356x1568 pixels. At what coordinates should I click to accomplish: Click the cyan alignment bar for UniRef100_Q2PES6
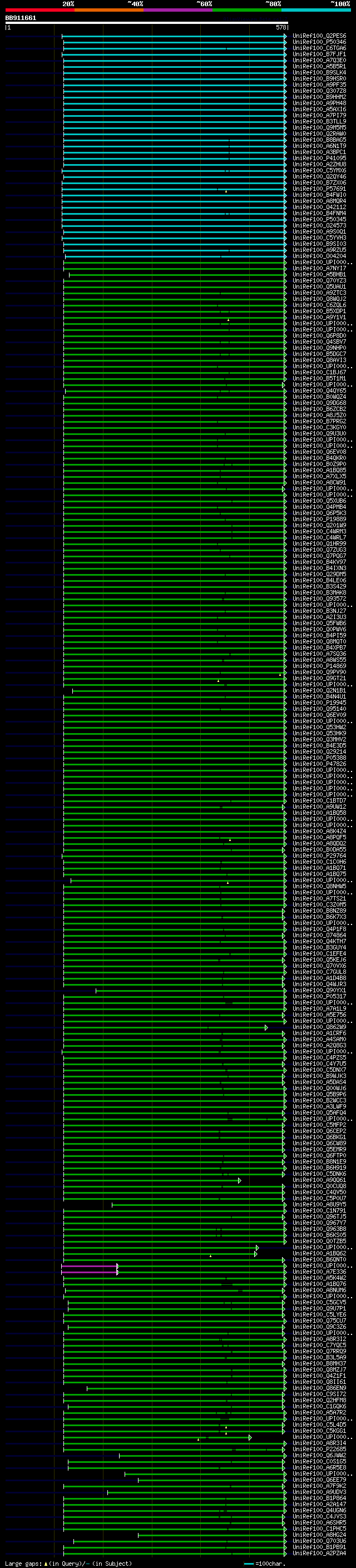click(174, 36)
